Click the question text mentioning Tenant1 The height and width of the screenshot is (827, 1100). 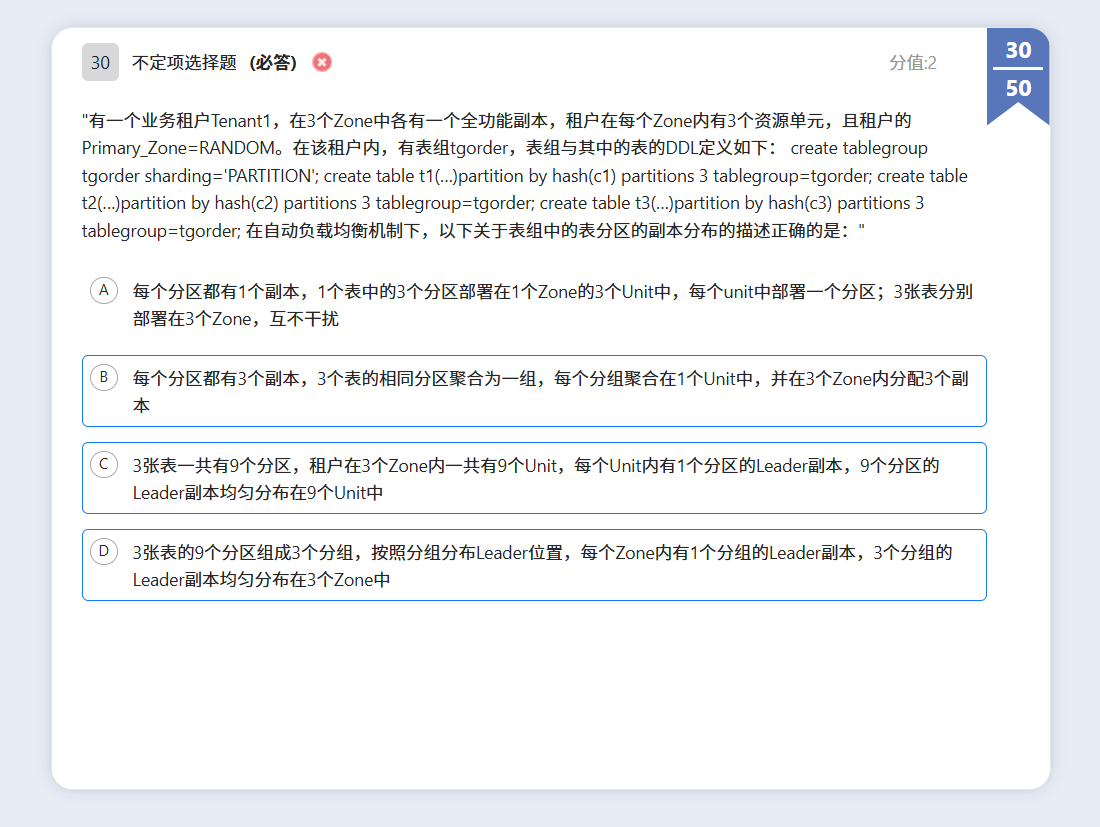tap(496, 121)
